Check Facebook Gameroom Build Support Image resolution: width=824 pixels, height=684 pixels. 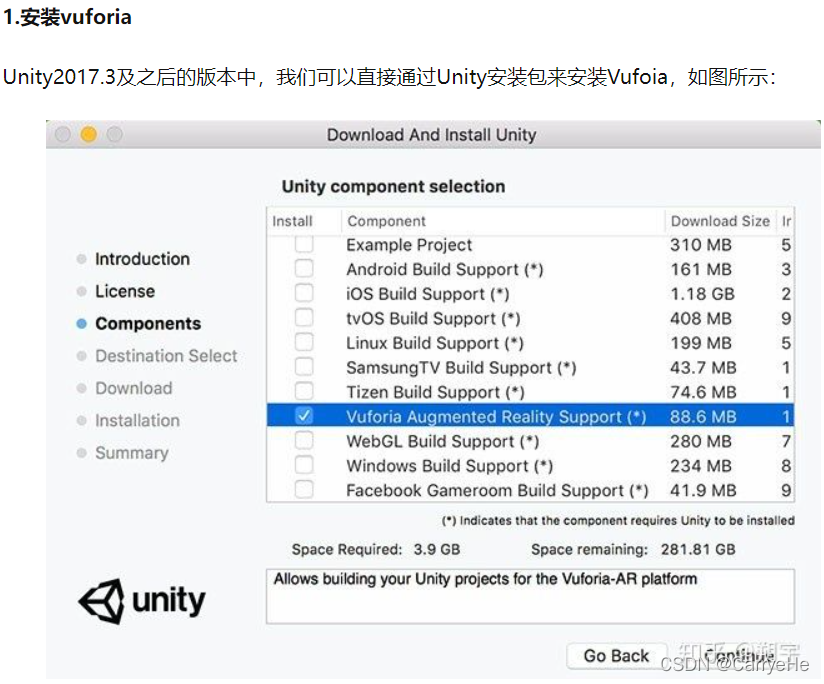[304, 489]
